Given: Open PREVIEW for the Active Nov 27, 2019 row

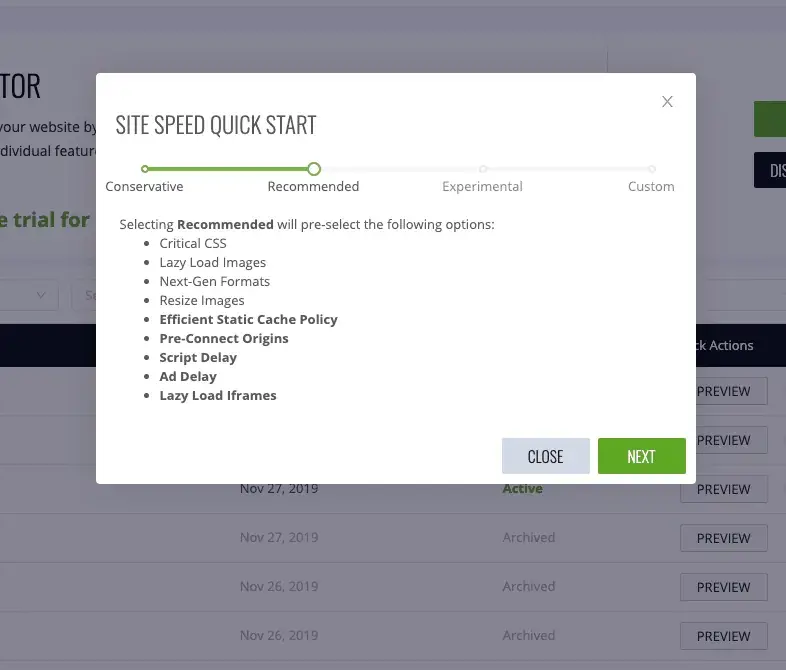Looking at the screenshot, I should click(723, 489).
